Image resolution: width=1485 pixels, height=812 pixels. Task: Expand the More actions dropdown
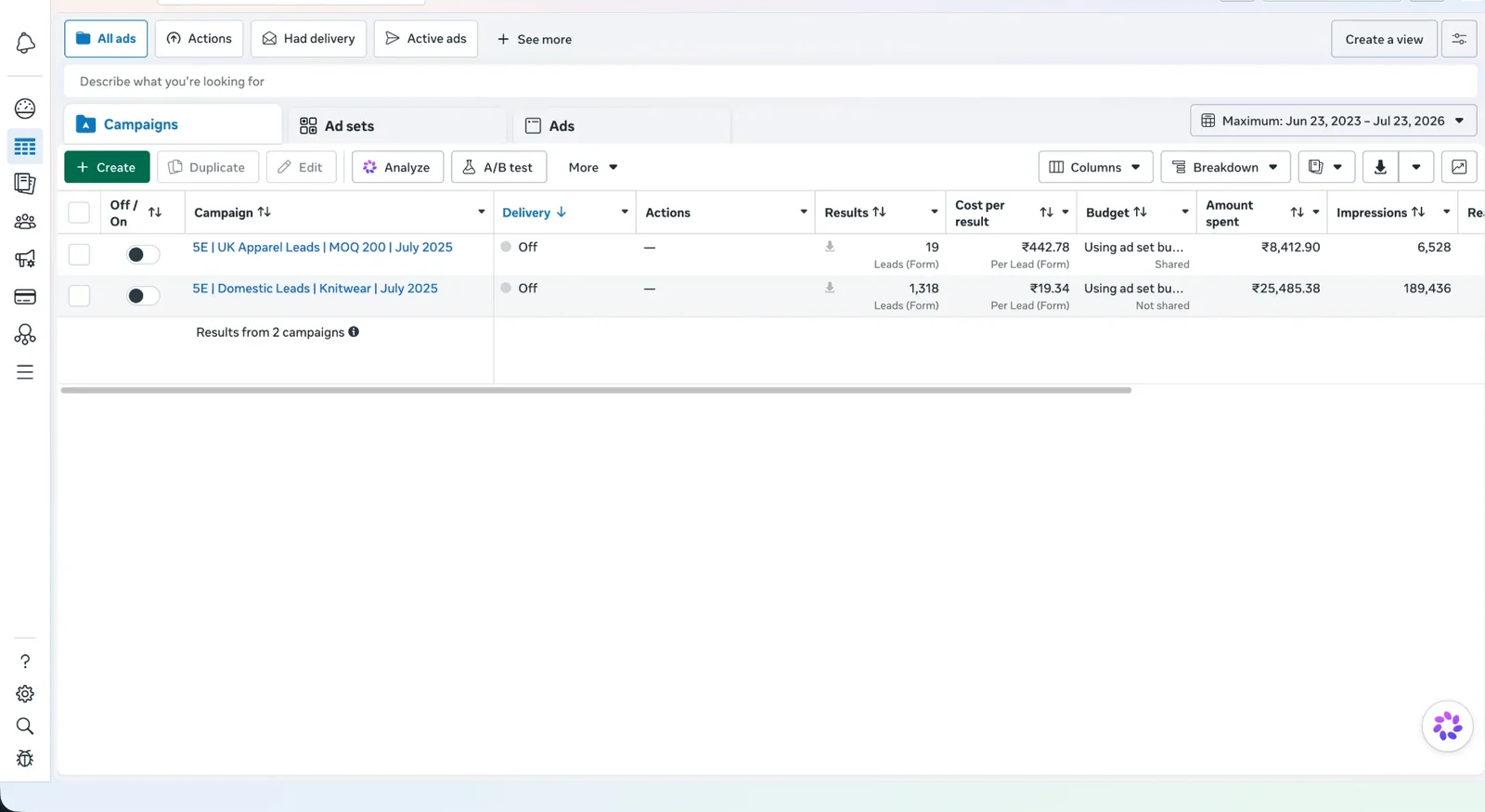[593, 167]
